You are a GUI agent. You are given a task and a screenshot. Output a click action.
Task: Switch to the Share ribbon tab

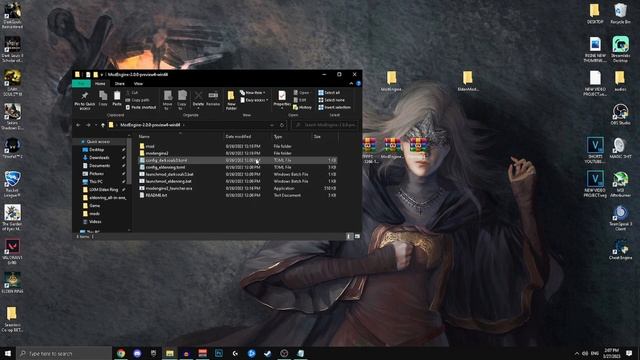click(120, 84)
